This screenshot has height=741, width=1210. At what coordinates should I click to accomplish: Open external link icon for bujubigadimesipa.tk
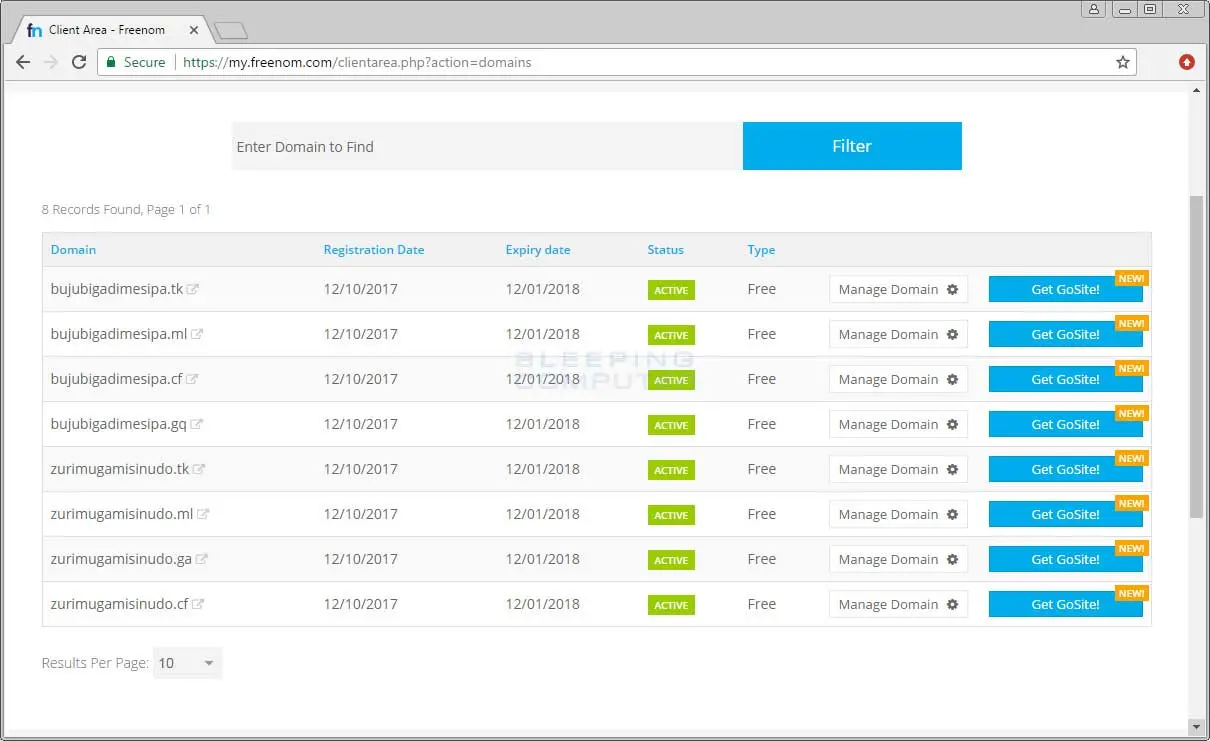pyautogui.click(x=193, y=289)
